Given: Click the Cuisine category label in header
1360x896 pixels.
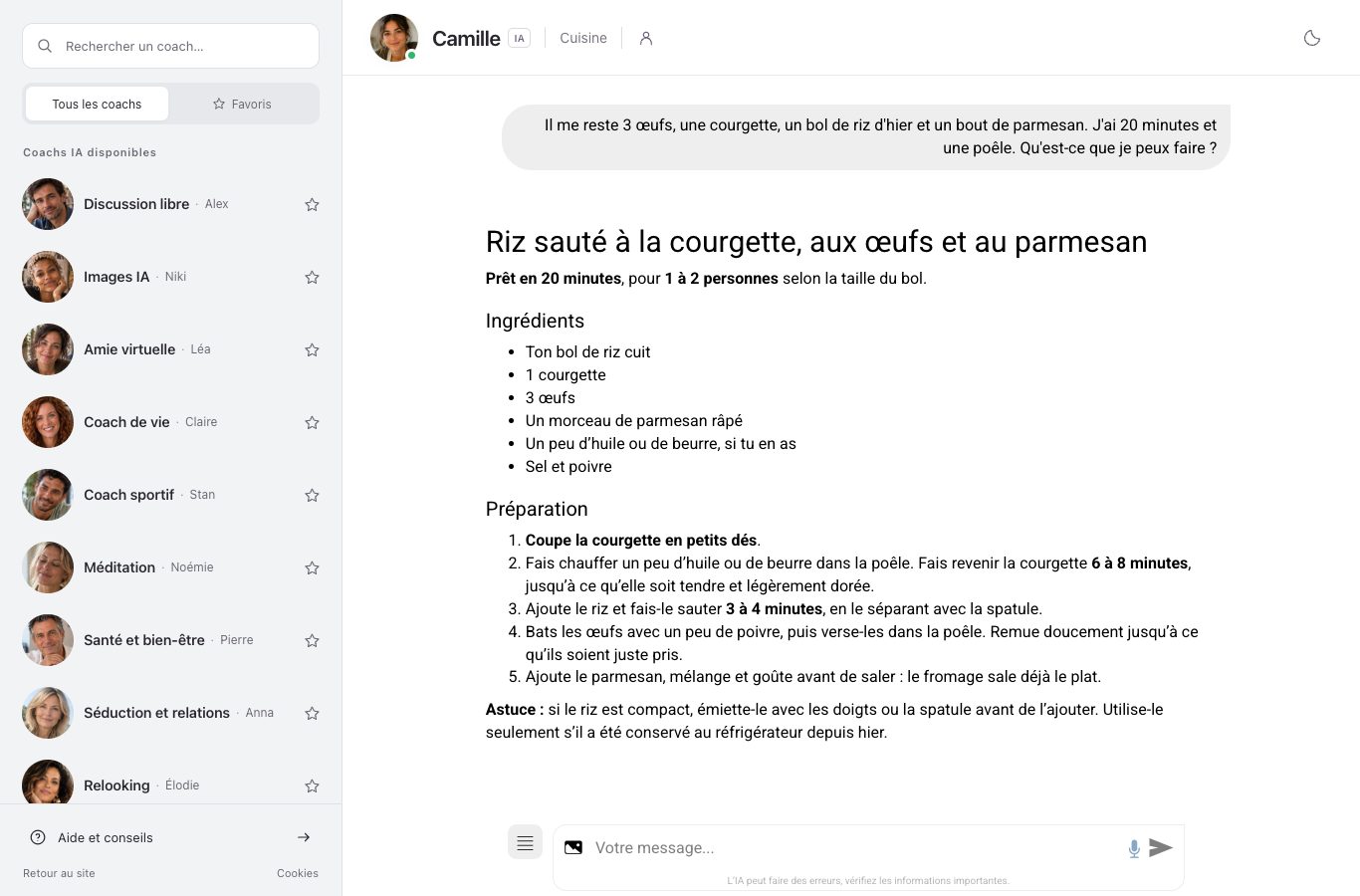Looking at the screenshot, I should click(x=583, y=38).
